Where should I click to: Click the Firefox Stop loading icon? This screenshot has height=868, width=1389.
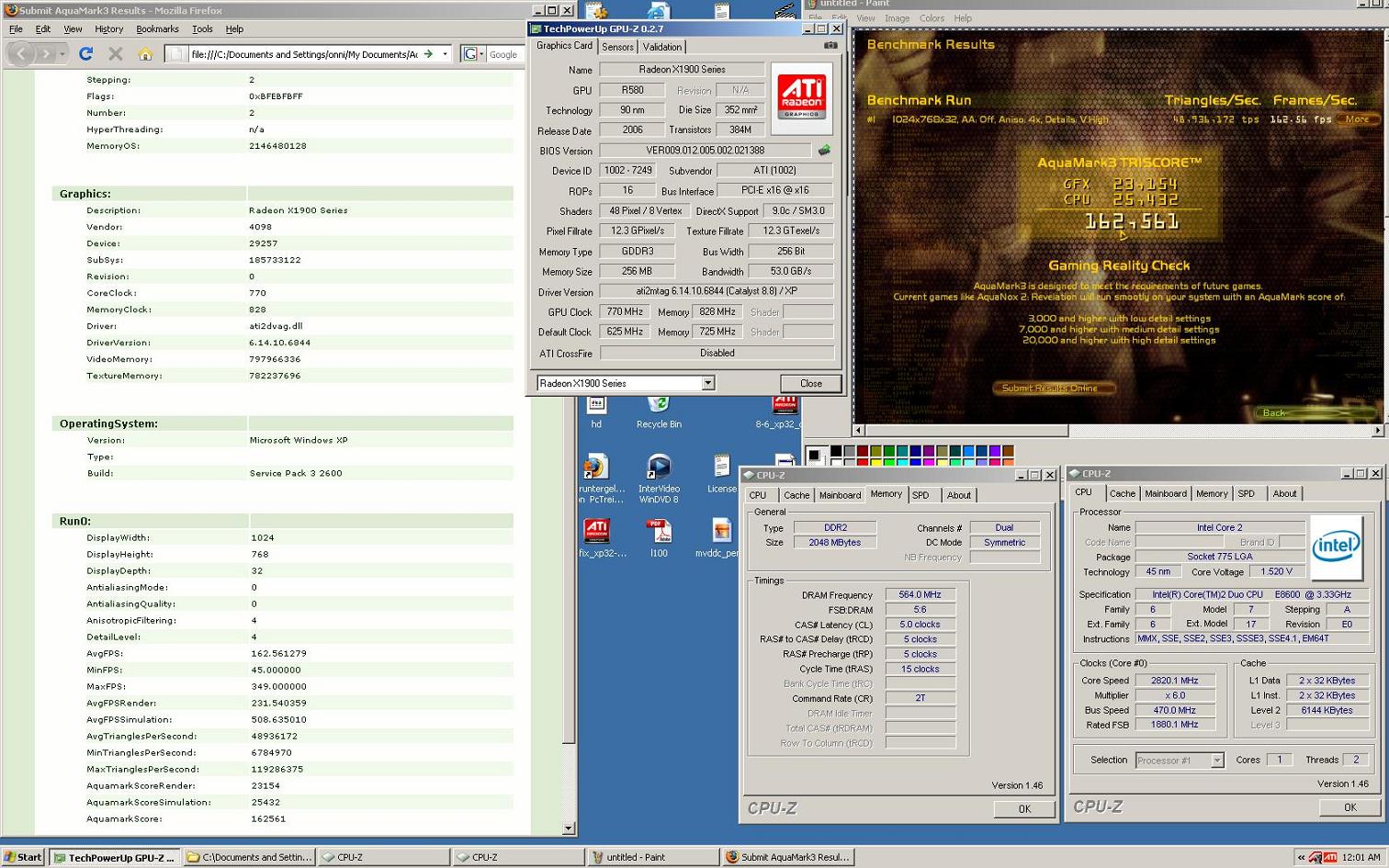[x=115, y=54]
